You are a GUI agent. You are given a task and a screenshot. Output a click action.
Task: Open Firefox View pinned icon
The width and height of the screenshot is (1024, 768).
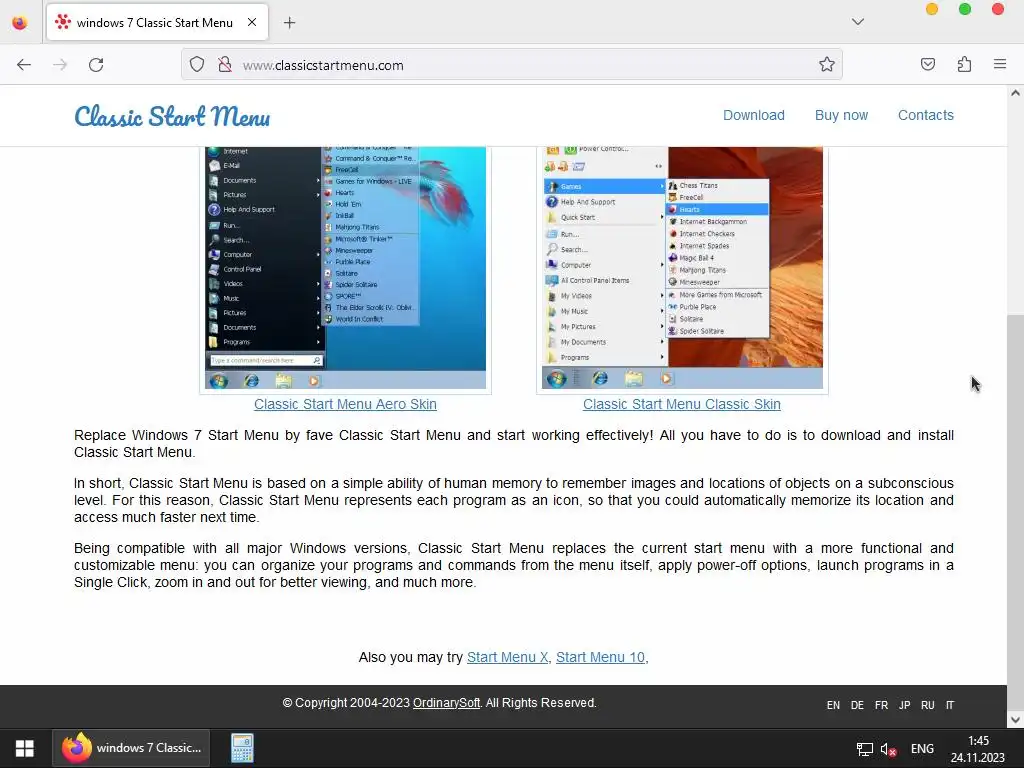[20, 23]
